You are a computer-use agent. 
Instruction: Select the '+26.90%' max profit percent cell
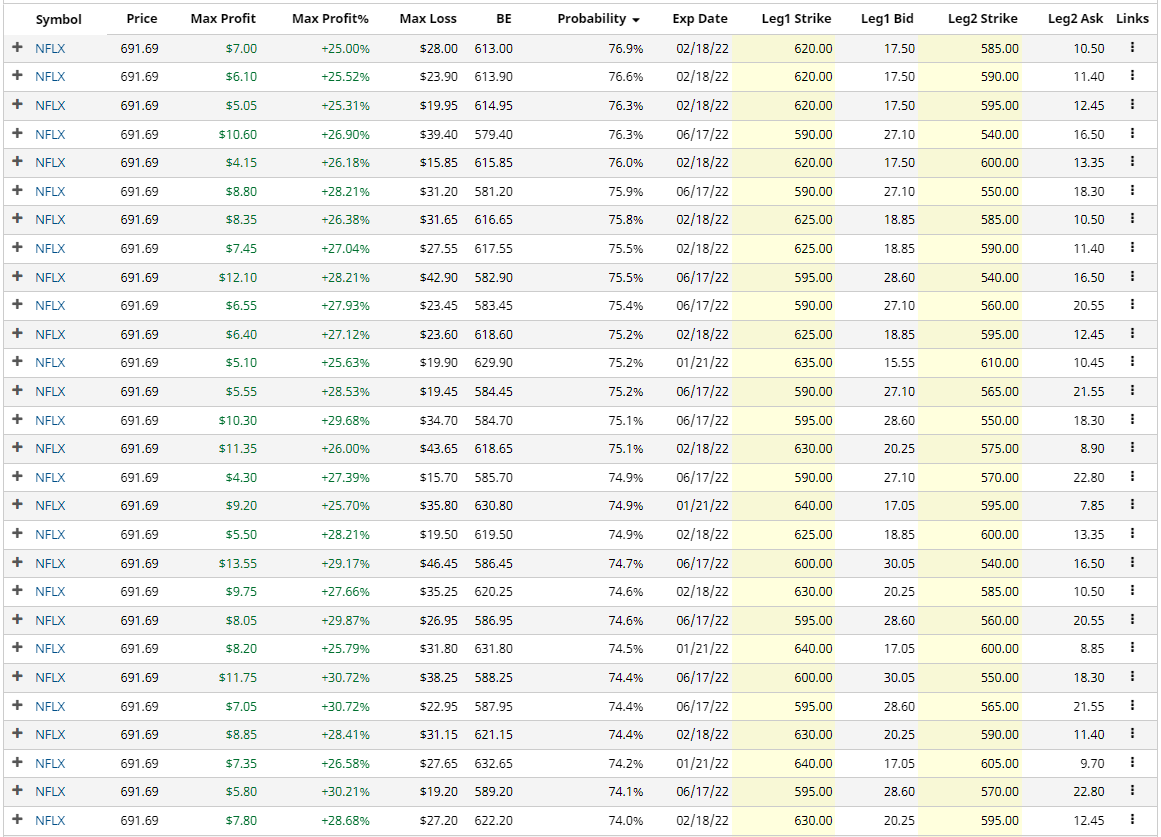345,135
